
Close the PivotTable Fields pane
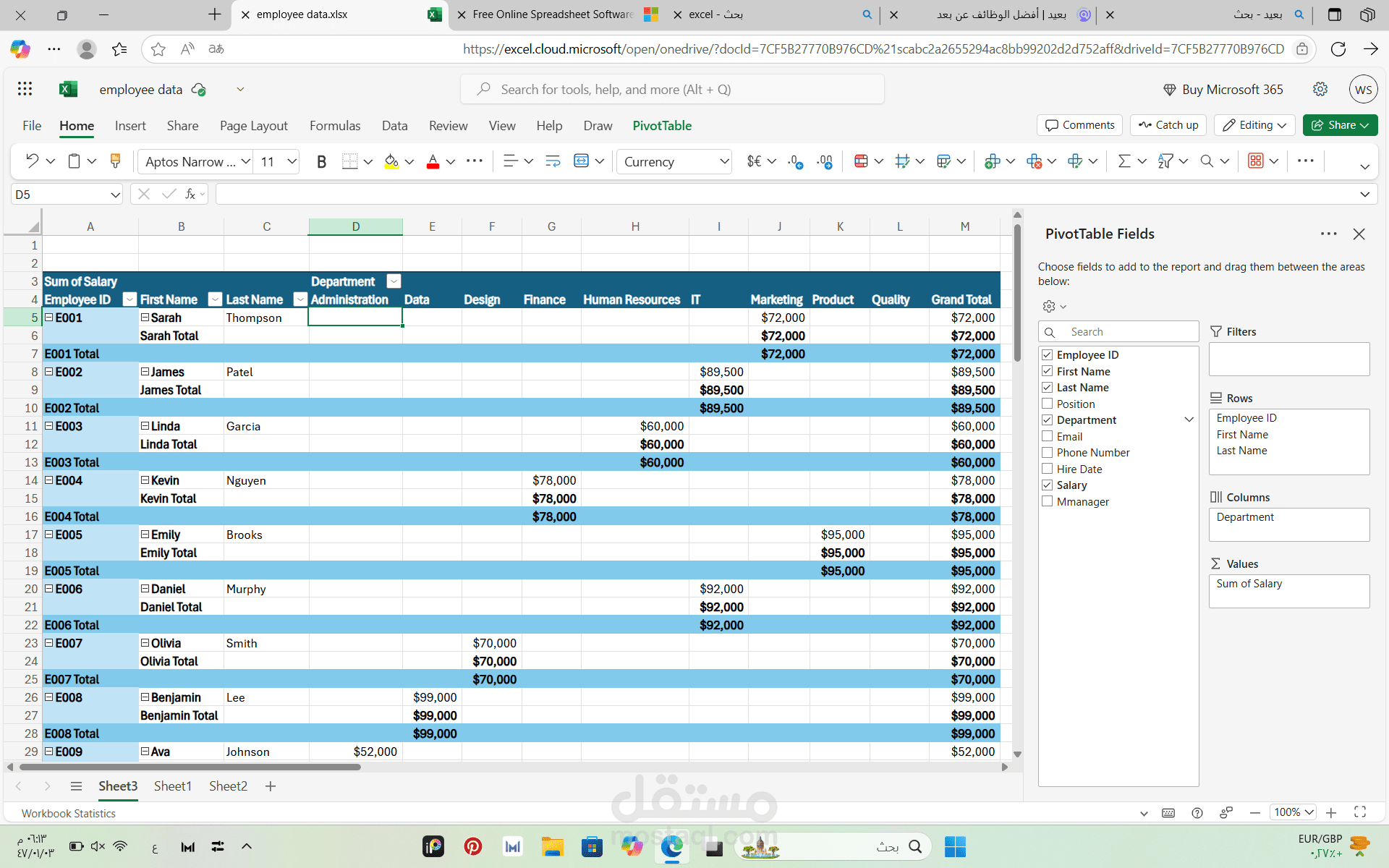coord(1359,234)
